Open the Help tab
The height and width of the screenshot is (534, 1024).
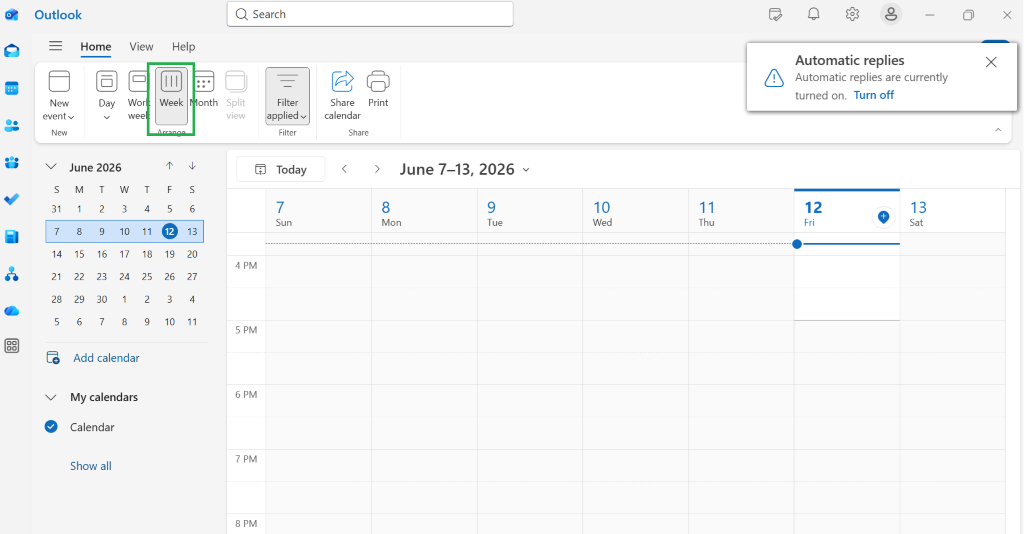(184, 46)
